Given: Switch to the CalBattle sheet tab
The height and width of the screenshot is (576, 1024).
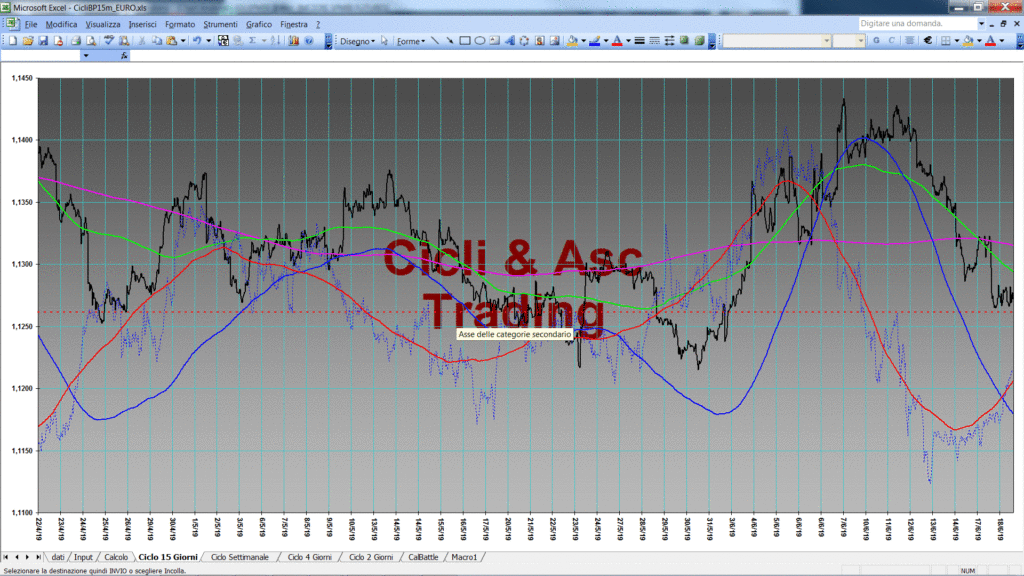Looking at the screenshot, I should pyautogui.click(x=423, y=557).
